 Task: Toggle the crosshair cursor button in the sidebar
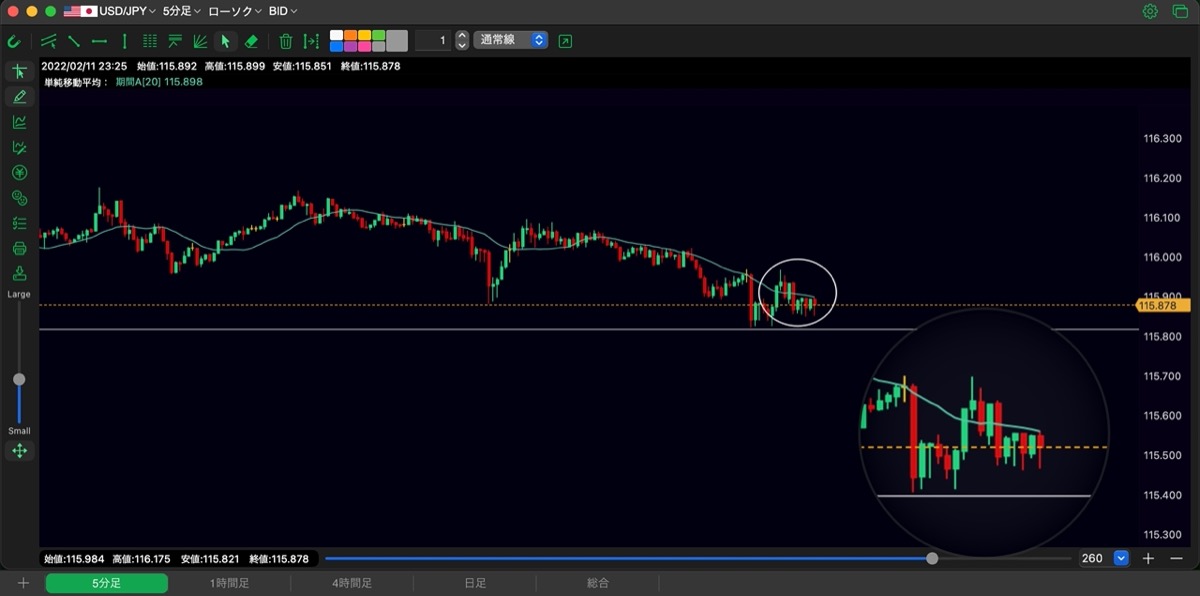coord(19,71)
